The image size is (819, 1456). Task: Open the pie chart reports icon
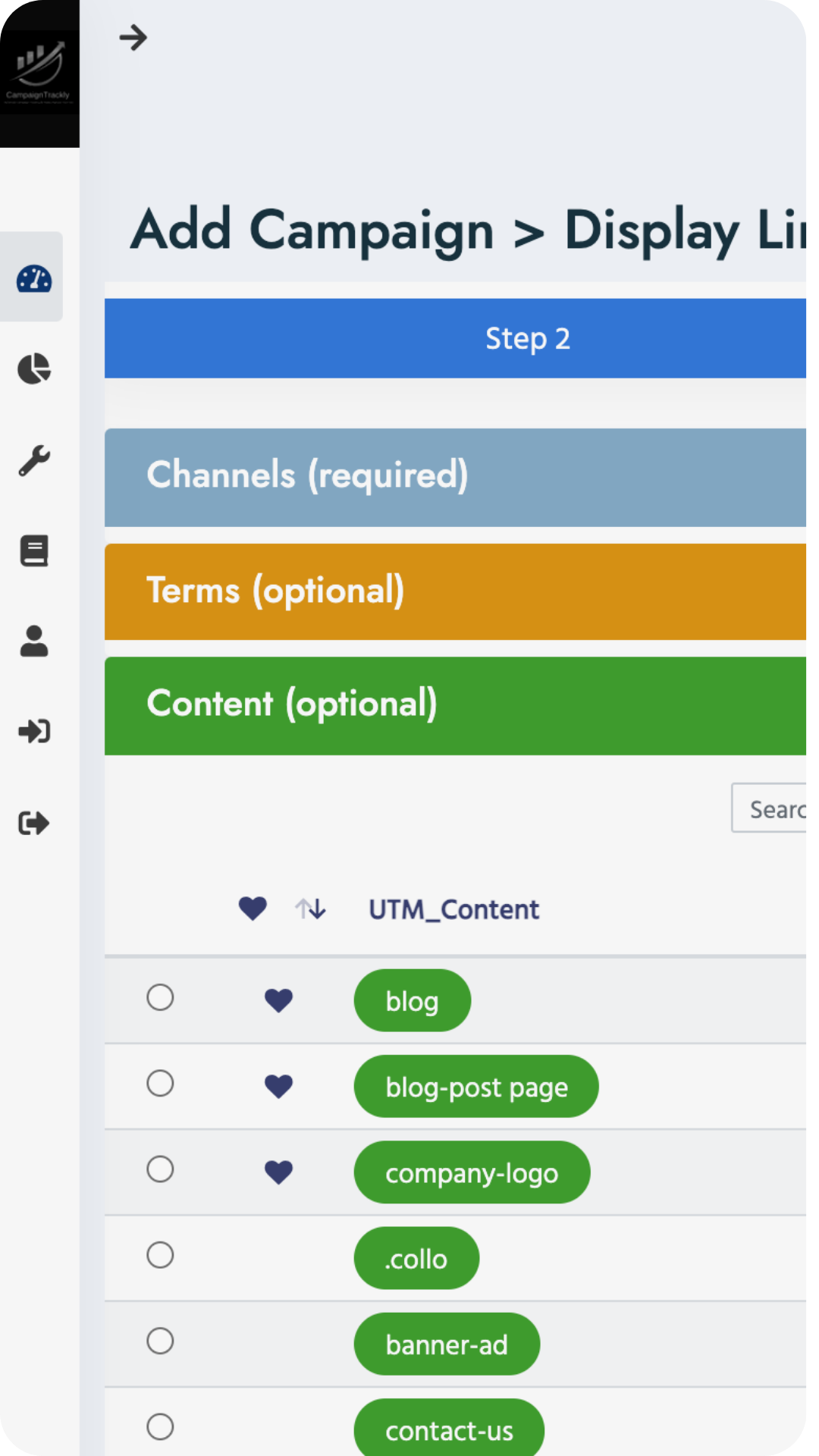34,369
